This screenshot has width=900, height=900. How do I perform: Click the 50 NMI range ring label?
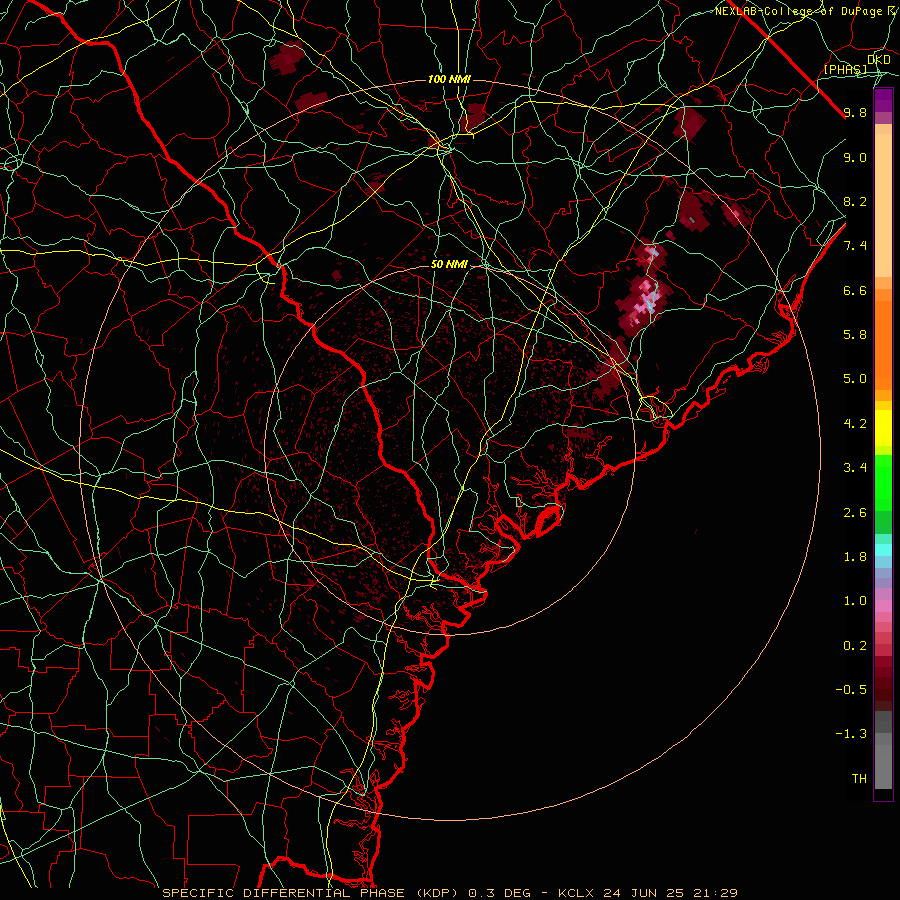(x=449, y=264)
